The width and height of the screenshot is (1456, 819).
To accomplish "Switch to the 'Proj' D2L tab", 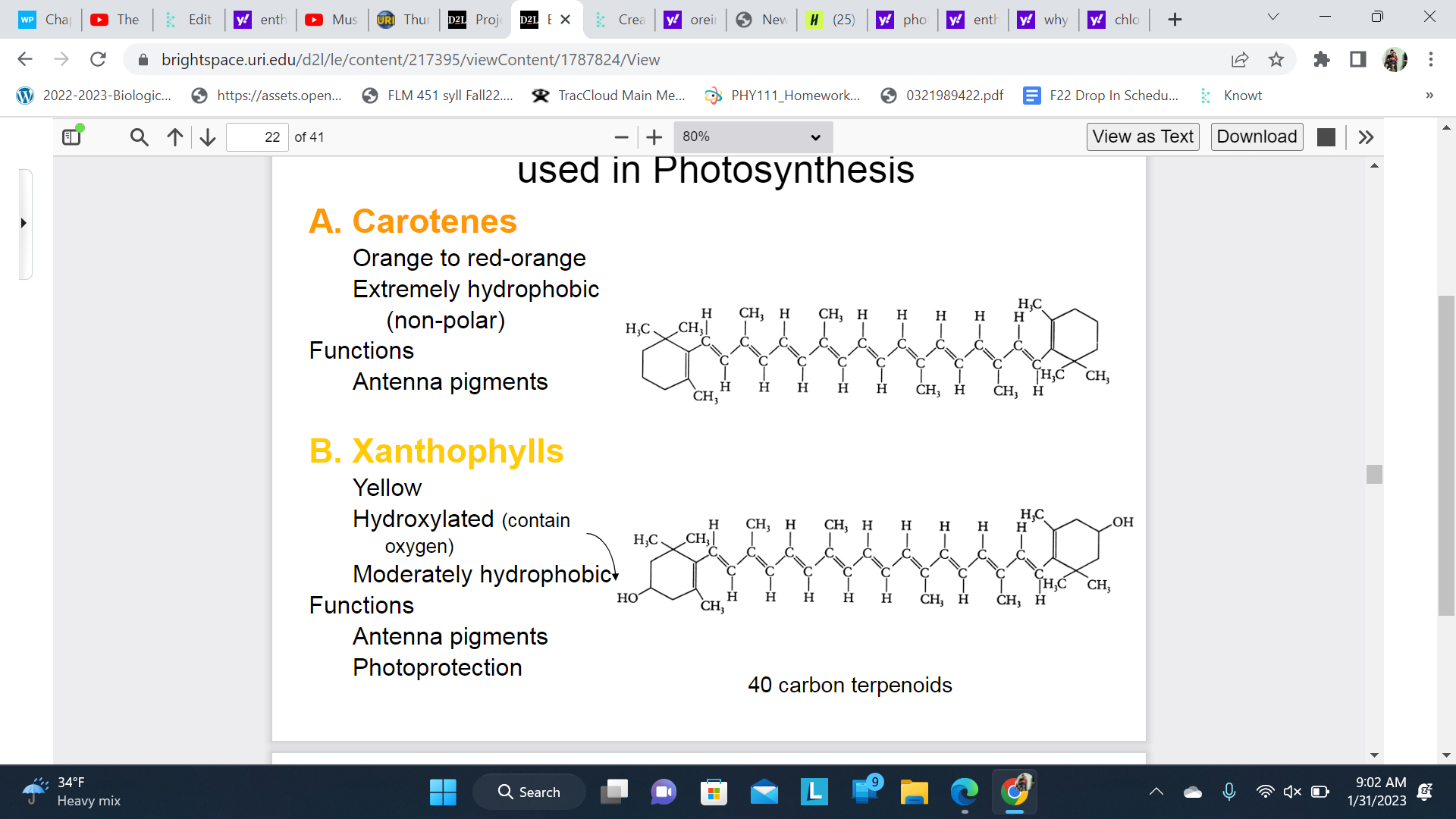I will tap(474, 20).
